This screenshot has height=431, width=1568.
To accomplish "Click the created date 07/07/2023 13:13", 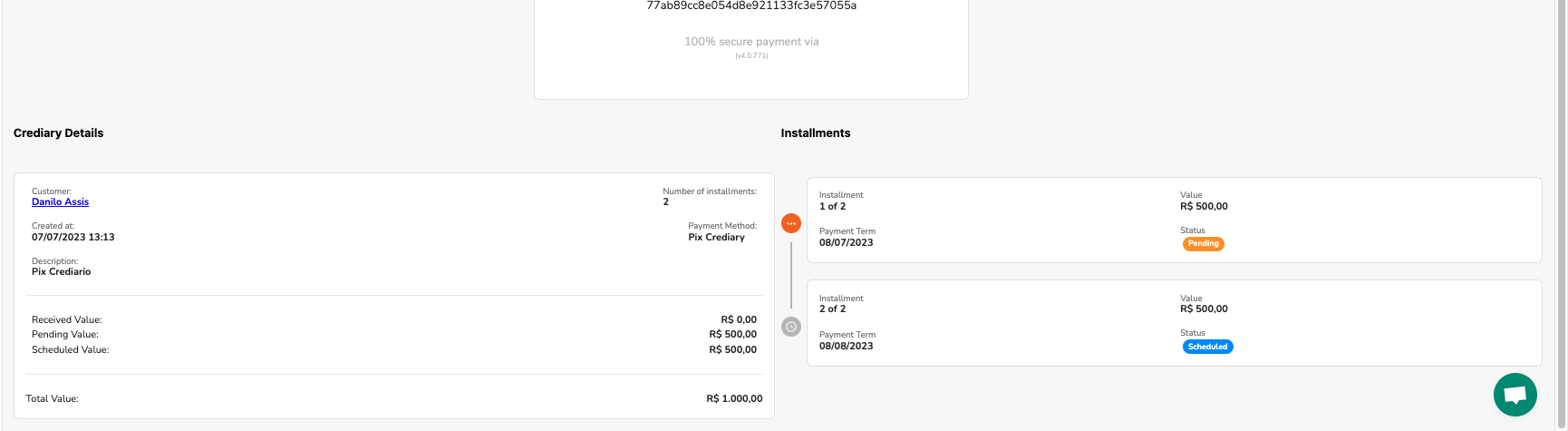I will (73, 238).
